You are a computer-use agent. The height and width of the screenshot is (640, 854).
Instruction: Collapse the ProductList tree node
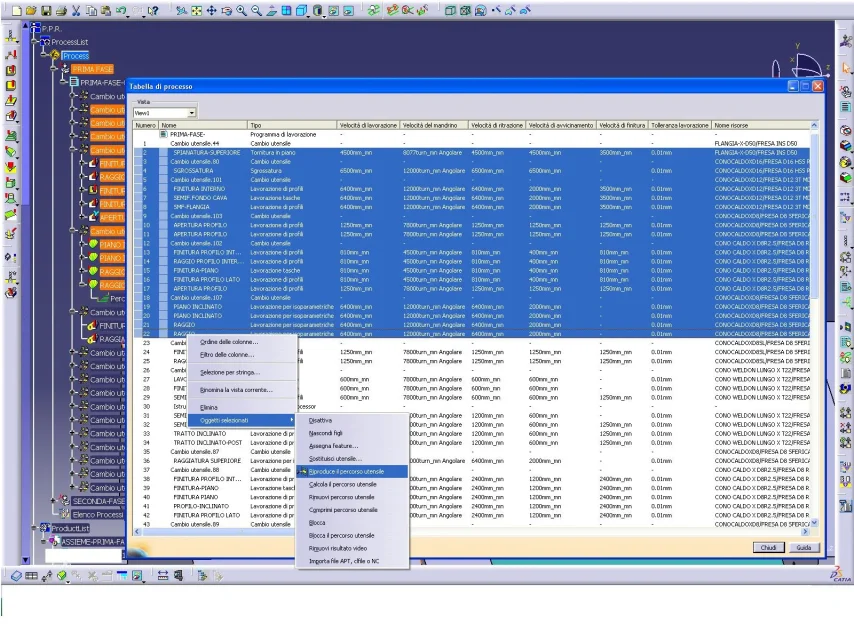click(x=35, y=528)
